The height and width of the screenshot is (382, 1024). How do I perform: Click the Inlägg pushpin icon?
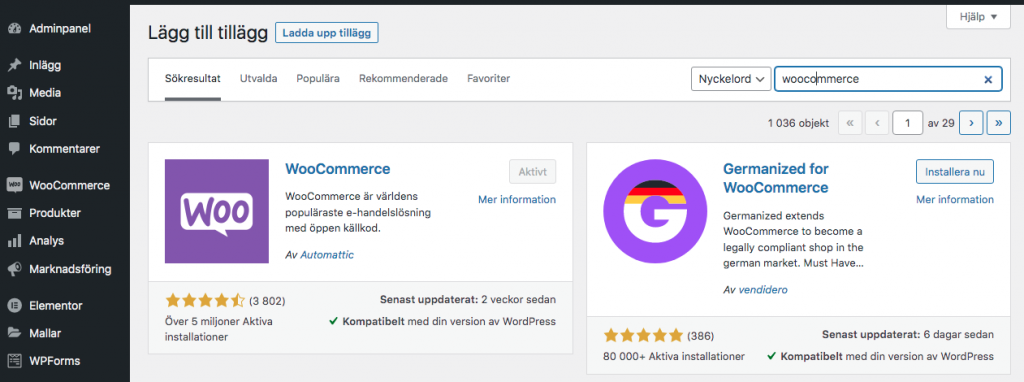[14, 65]
